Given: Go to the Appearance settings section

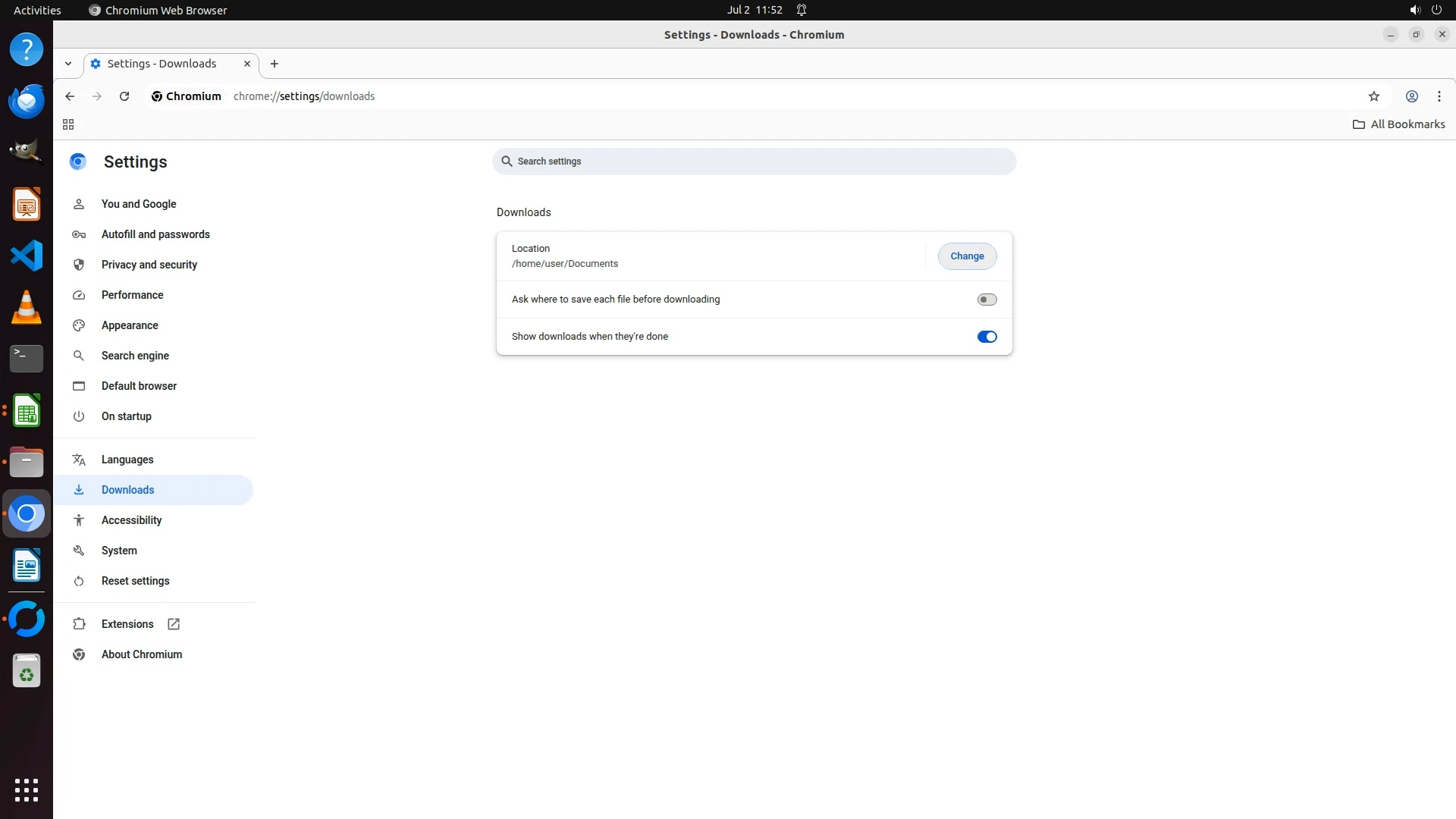Looking at the screenshot, I should tap(130, 325).
